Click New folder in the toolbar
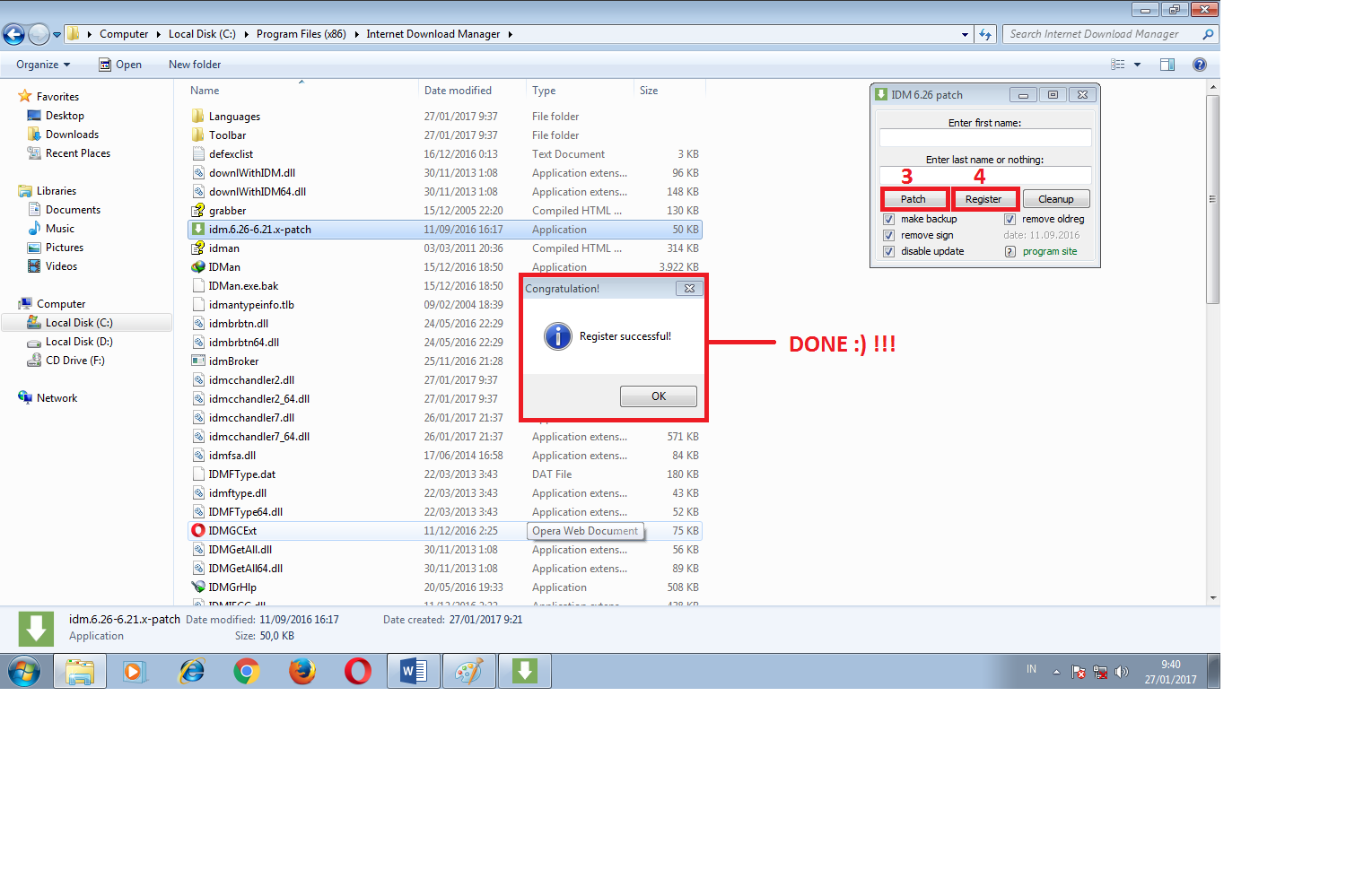Viewport: 1346px width, 896px height. pyautogui.click(x=195, y=65)
